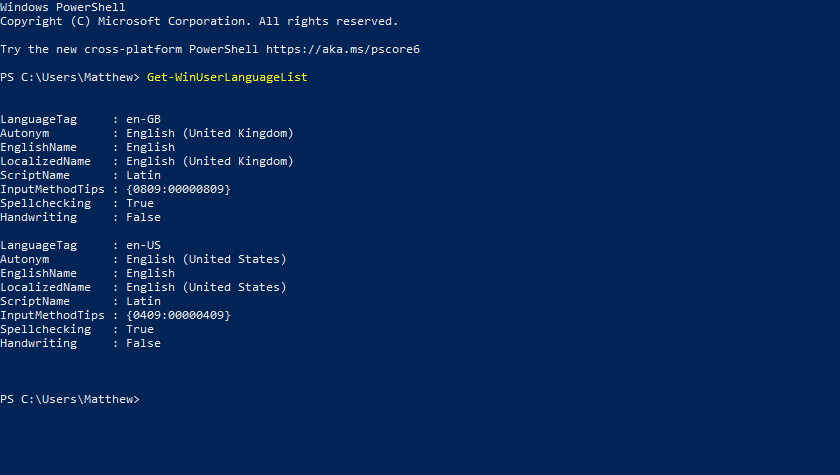Screen dimensions: 840x475
Task: Click the input method tip {0409:00000409}
Action: [178, 315]
